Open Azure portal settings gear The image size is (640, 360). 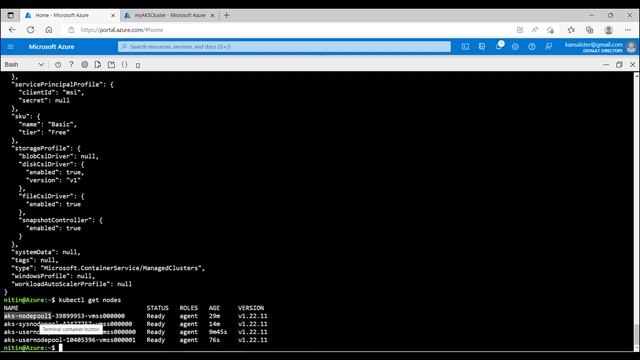tap(515, 47)
